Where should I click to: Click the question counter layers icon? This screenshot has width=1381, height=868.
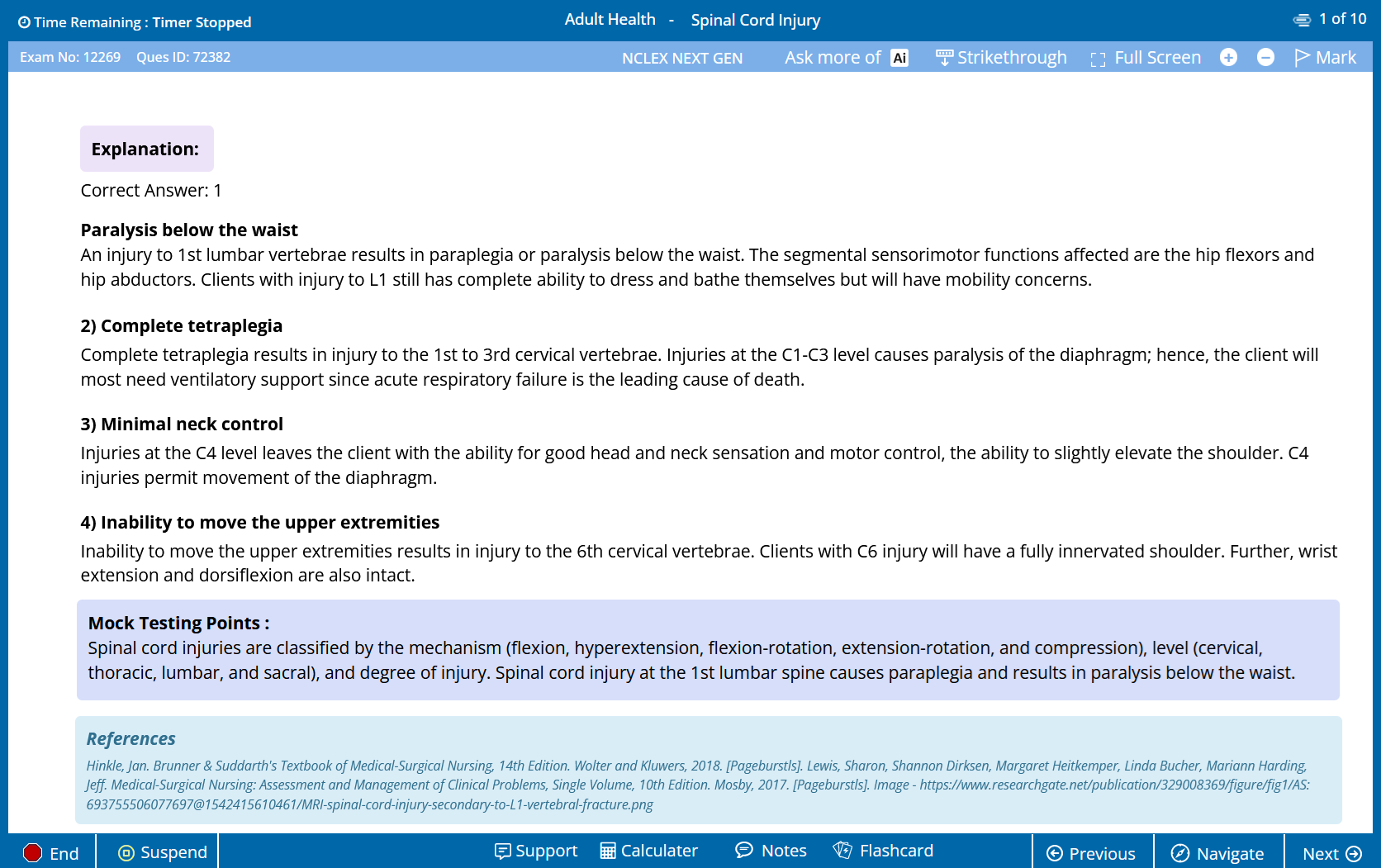point(1302,20)
